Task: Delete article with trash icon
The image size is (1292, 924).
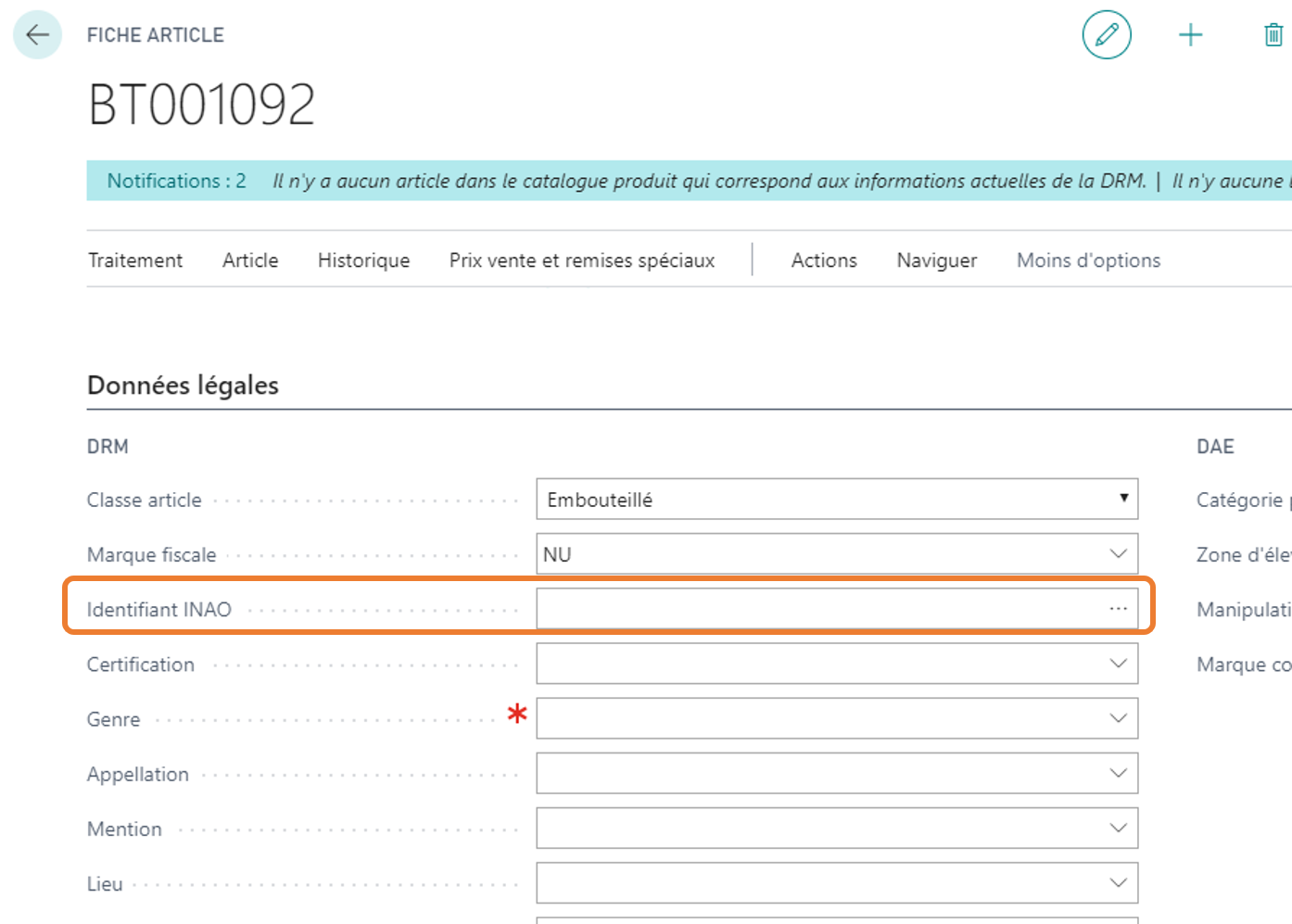Action: coord(1273,35)
